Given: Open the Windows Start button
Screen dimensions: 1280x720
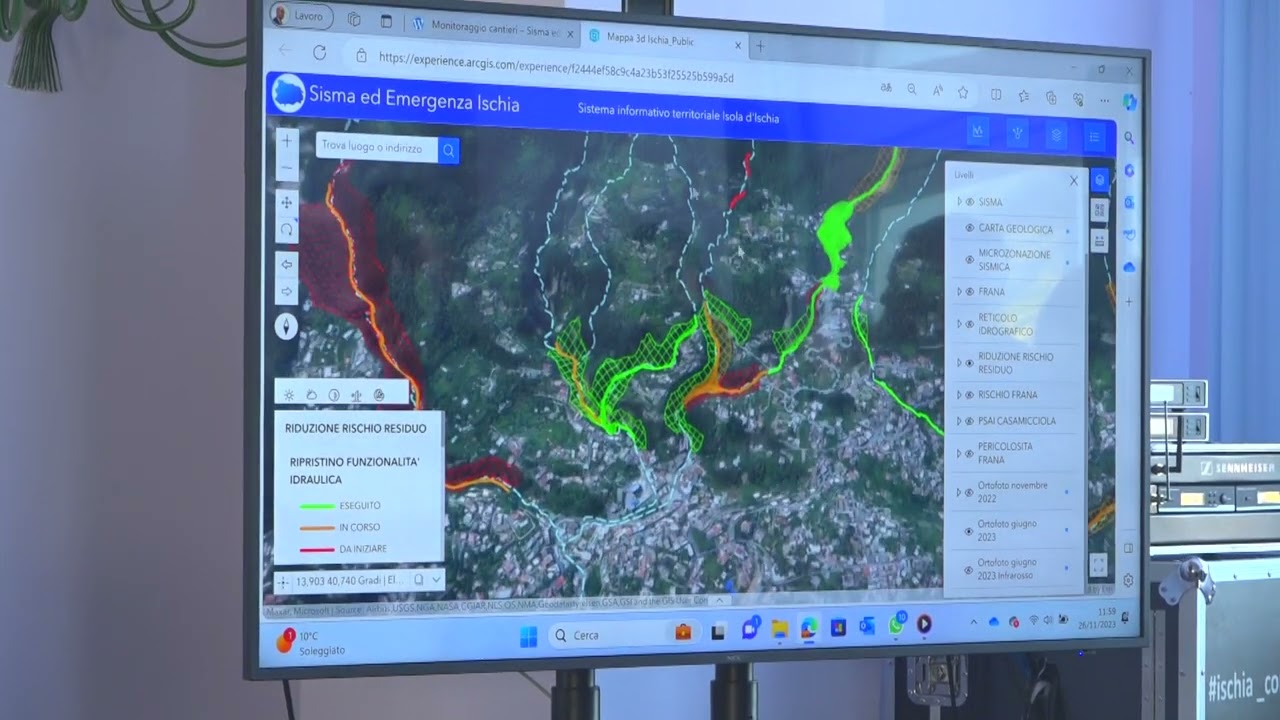Looking at the screenshot, I should 528,636.
